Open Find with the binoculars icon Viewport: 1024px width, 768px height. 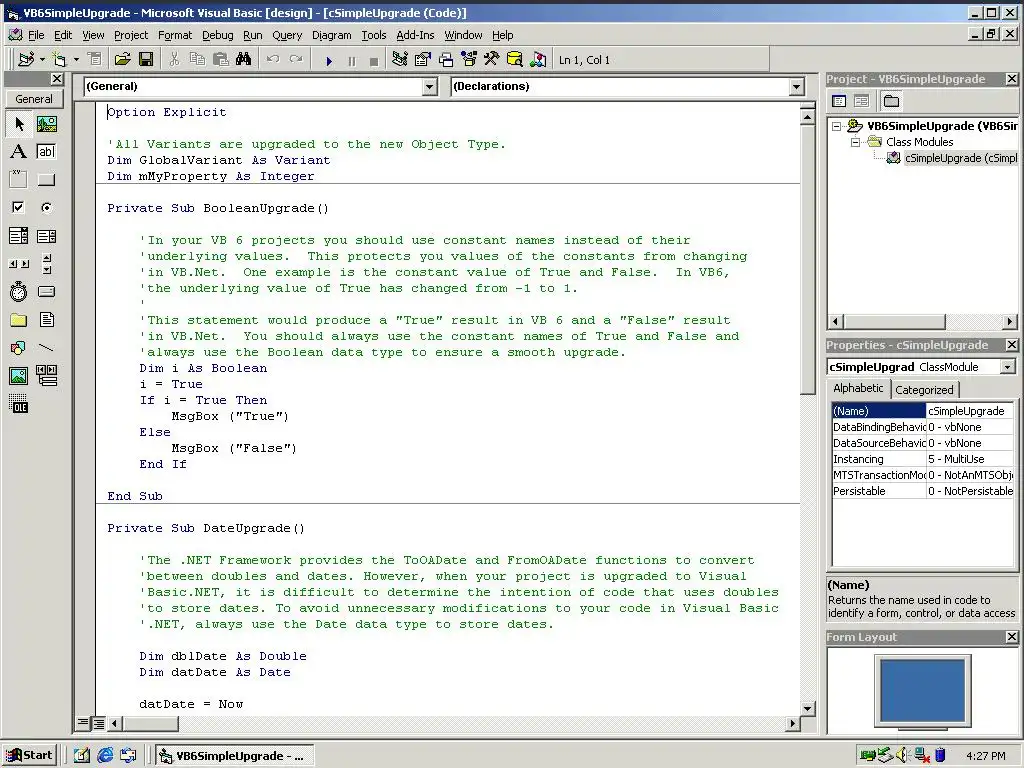click(244, 59)
